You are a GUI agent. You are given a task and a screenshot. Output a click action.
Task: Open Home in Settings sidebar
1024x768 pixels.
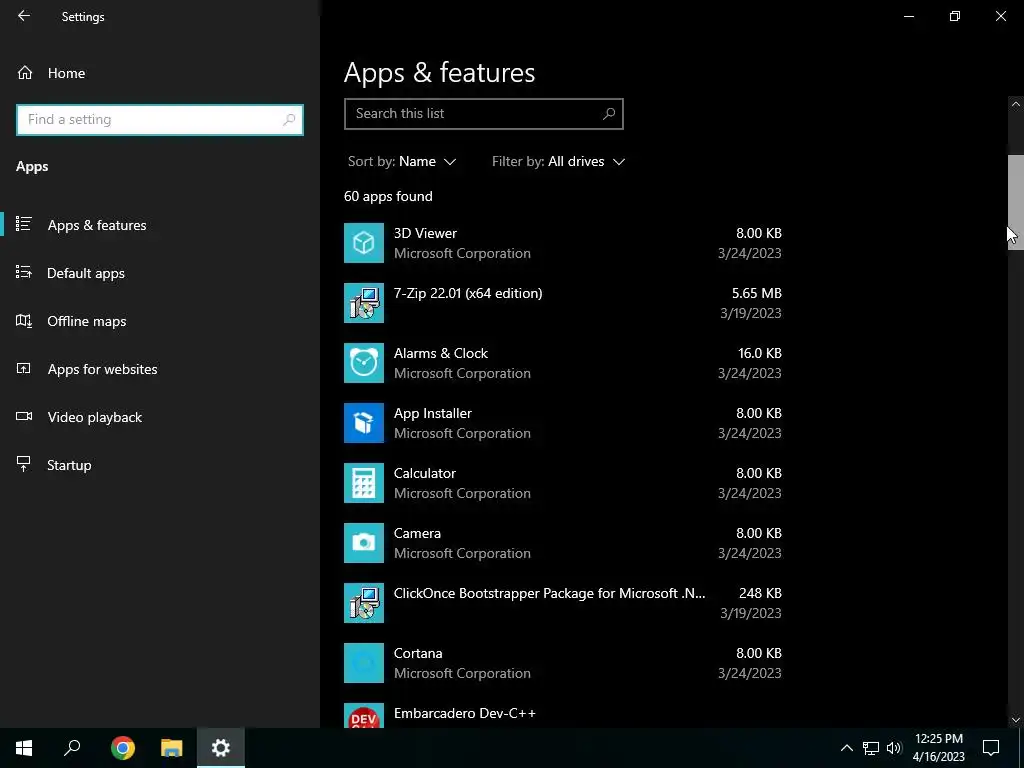coord(66,73)
